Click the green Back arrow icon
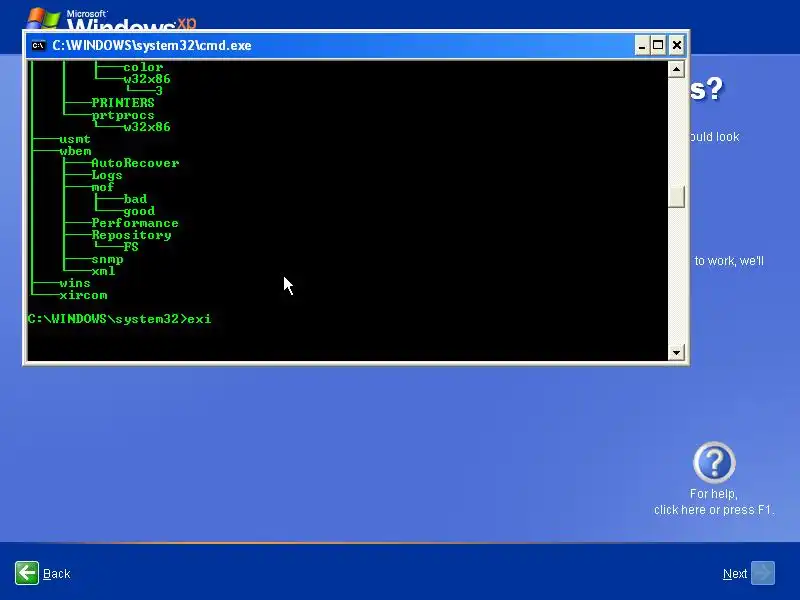This screenshot has height=600, width=800. pos(27,573)
